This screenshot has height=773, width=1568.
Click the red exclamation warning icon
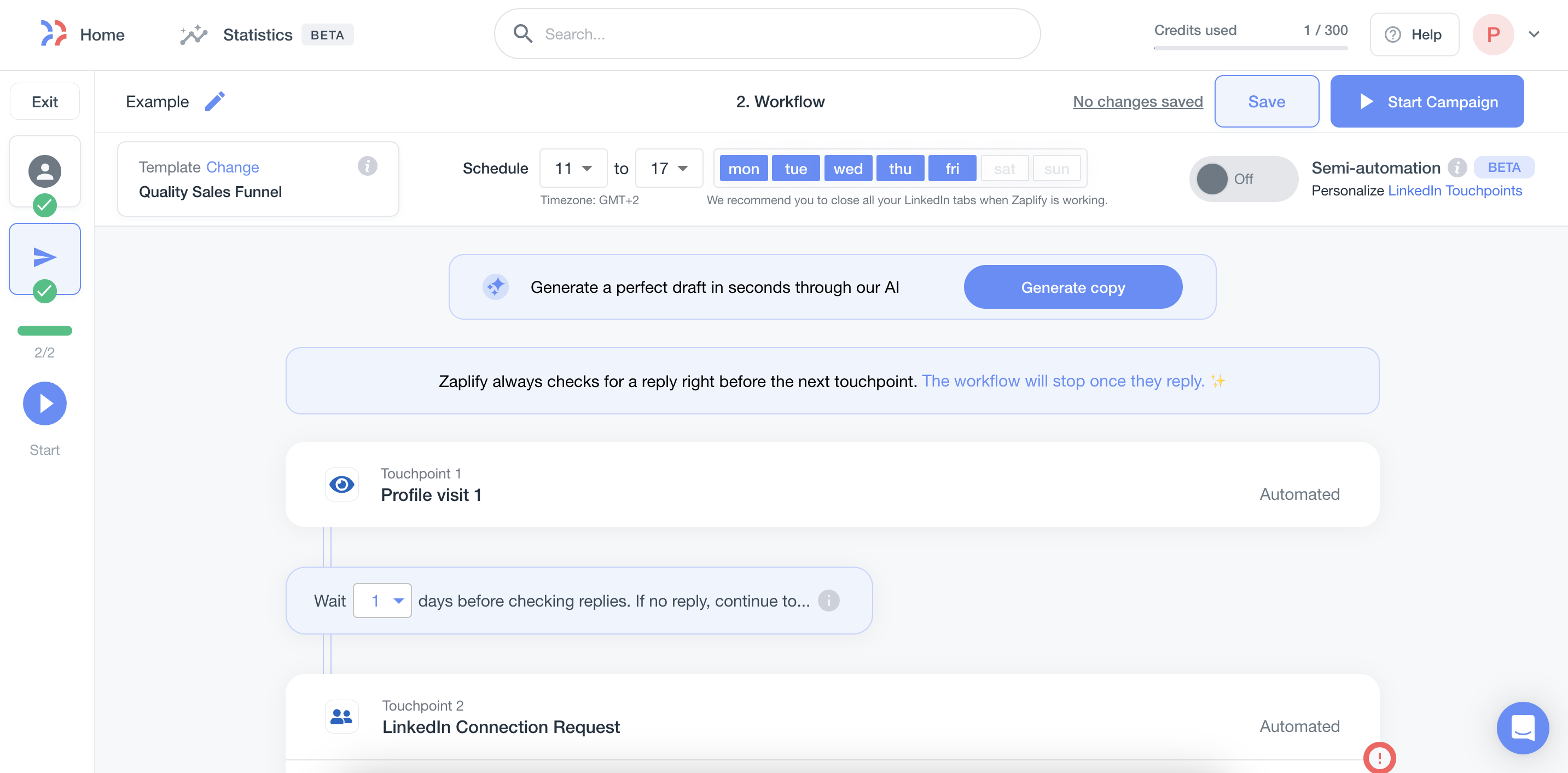[1379, 758]
